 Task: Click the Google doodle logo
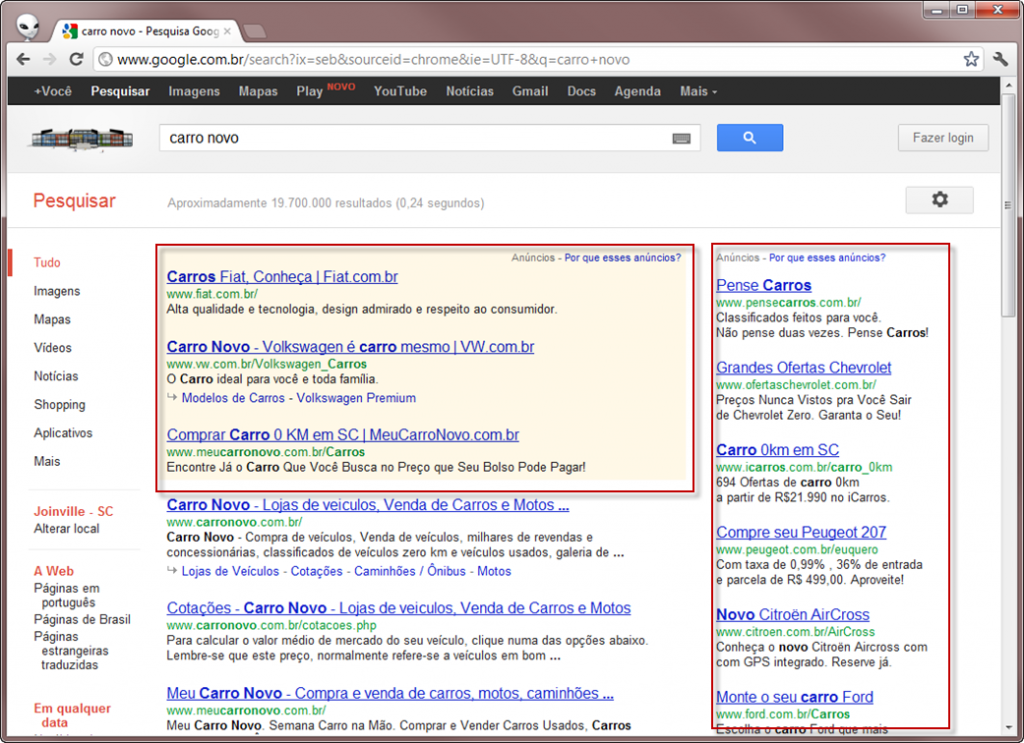click(81, 138)
